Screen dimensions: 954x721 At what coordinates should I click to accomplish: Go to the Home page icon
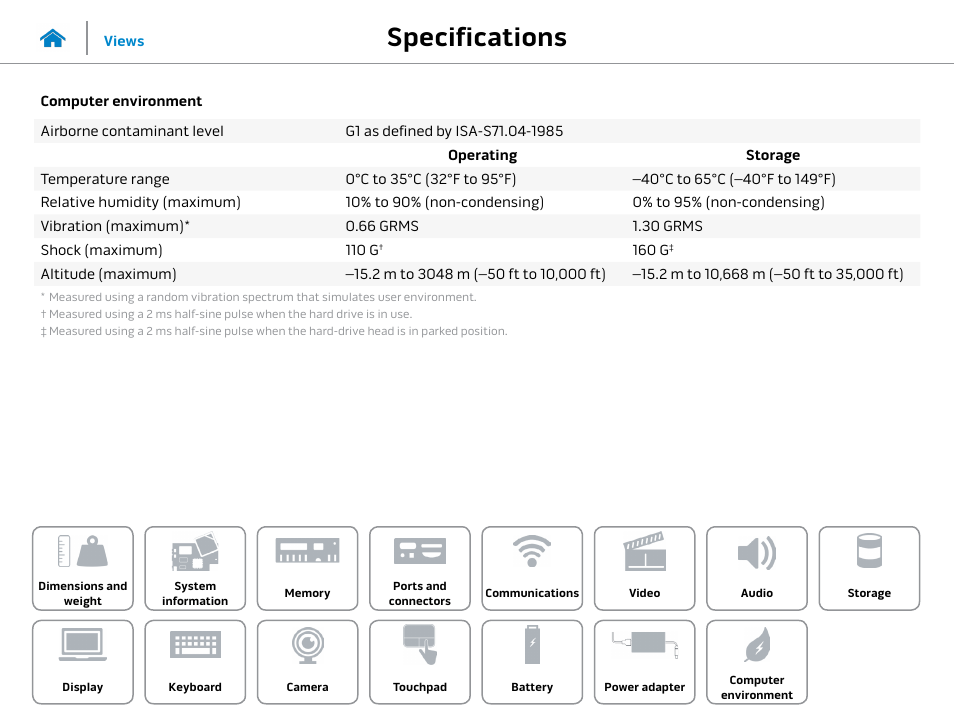pyautogui.click(x=53, y=39)
